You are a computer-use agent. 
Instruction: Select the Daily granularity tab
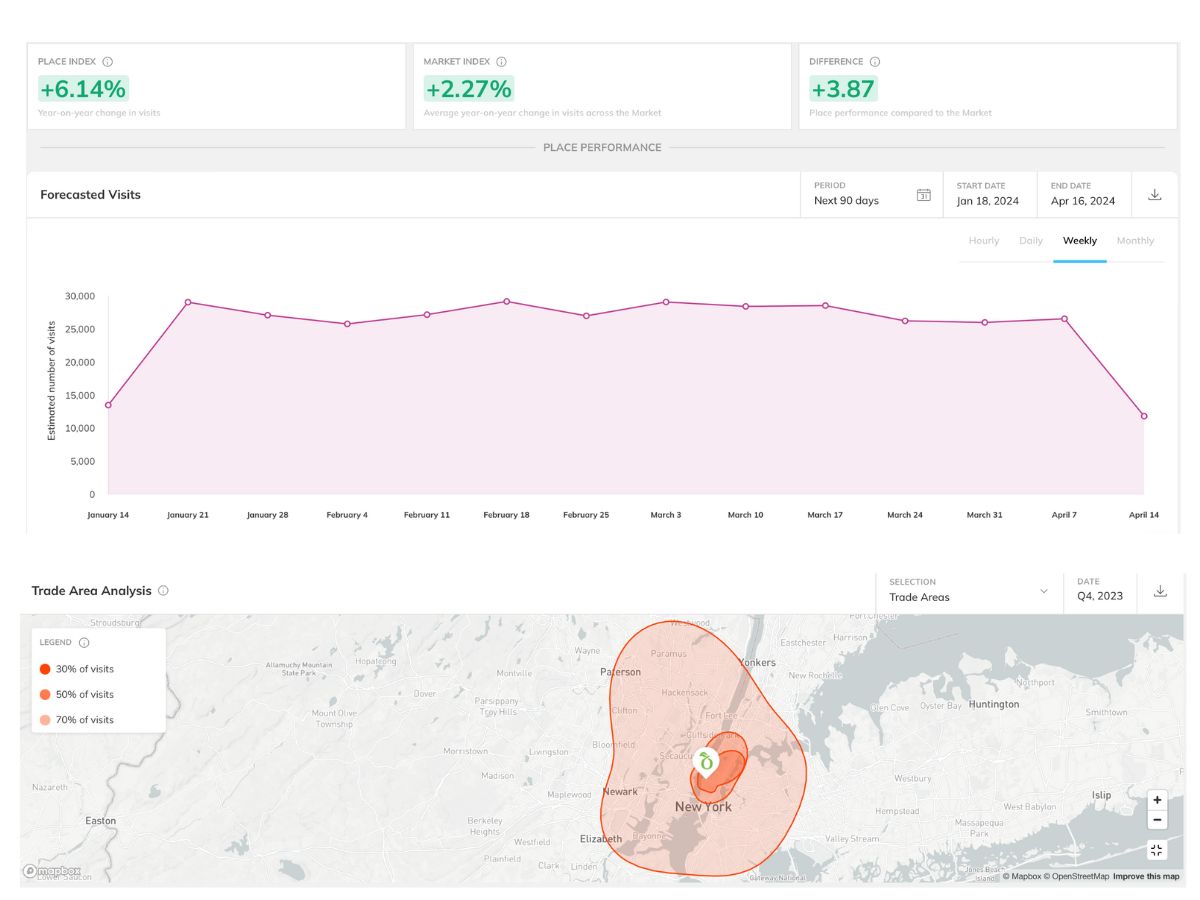tap(1031, 240)
